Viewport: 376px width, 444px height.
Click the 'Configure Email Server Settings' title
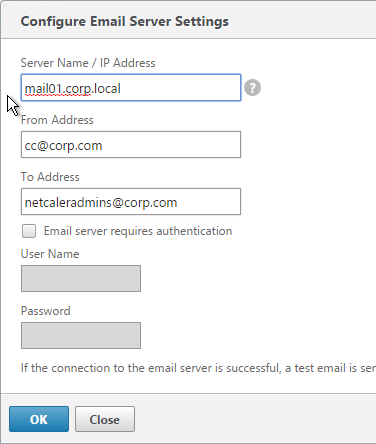[125, 21]
